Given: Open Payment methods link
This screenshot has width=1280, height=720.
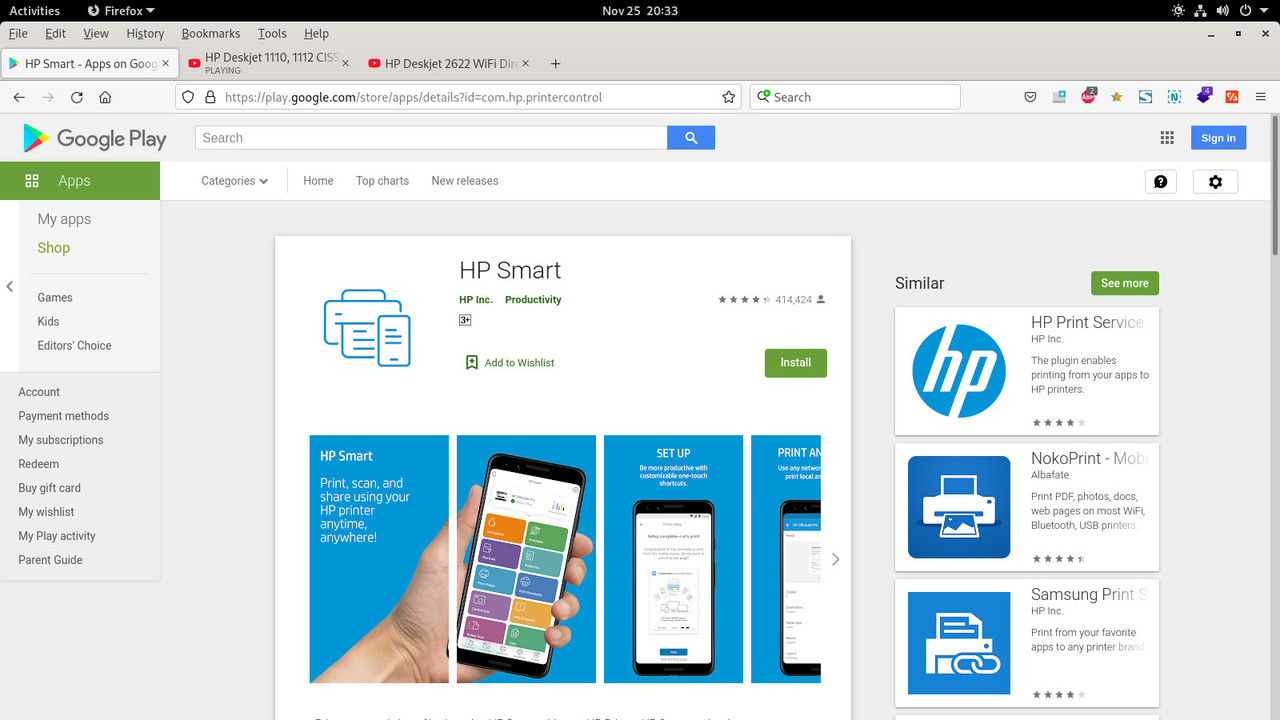Looking at the screenshot, I should click(63, 416).
